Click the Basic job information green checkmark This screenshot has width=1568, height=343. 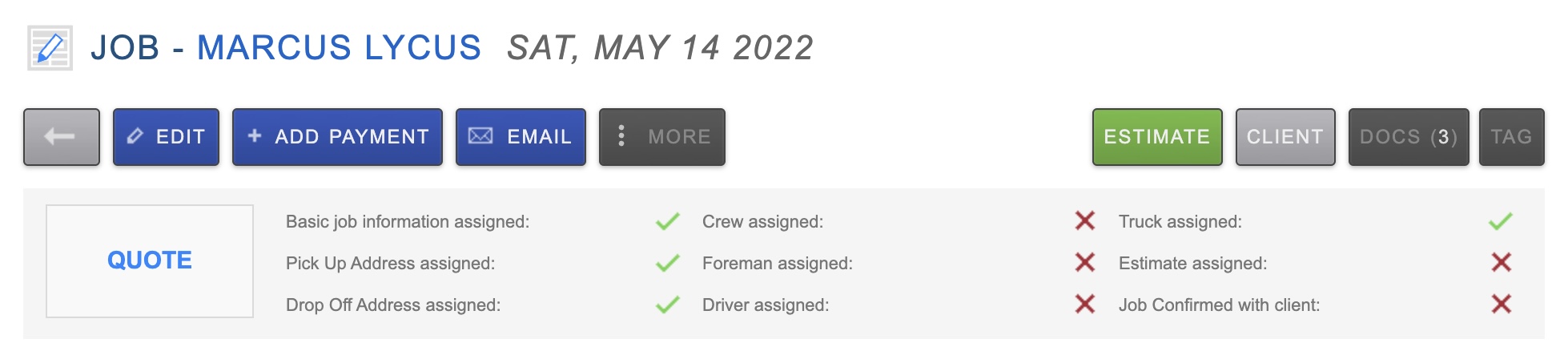click(667, 221)
